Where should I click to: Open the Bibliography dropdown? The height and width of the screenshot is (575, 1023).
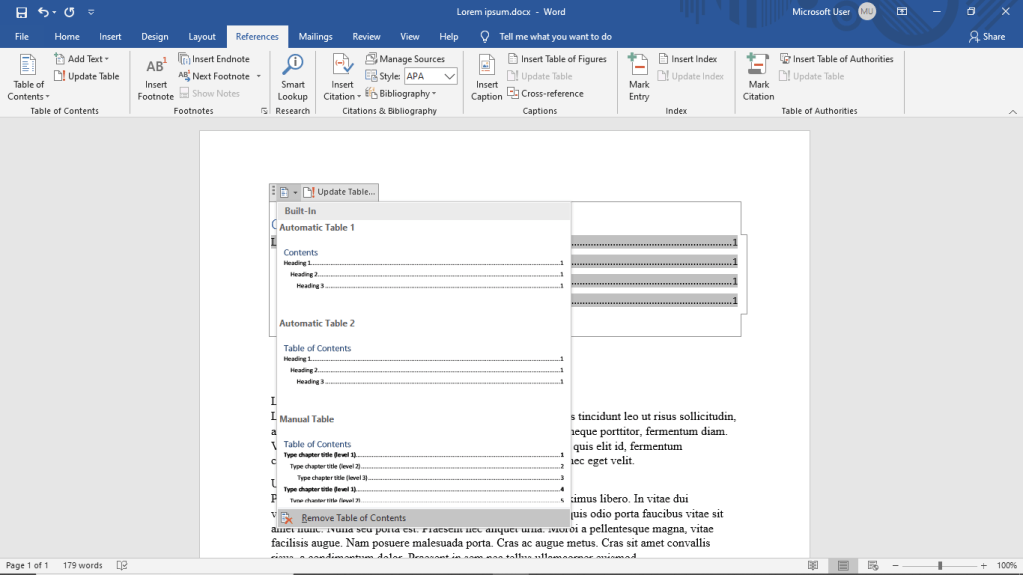(x=401, y=93)
